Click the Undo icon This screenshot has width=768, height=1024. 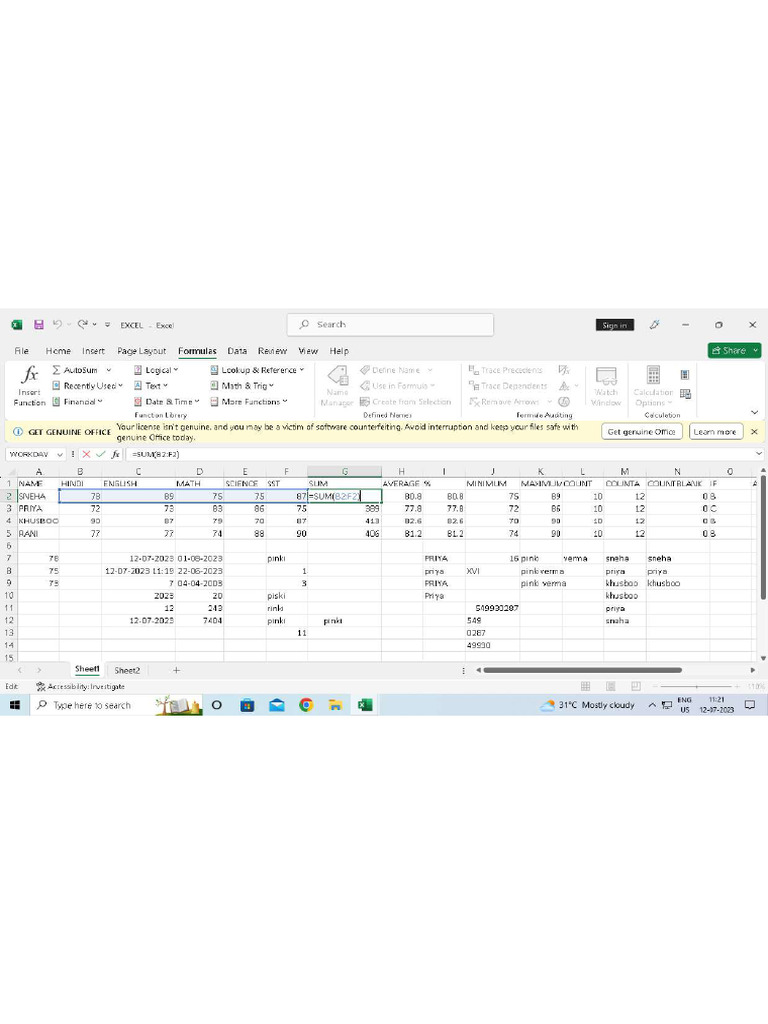pos(57,324)
